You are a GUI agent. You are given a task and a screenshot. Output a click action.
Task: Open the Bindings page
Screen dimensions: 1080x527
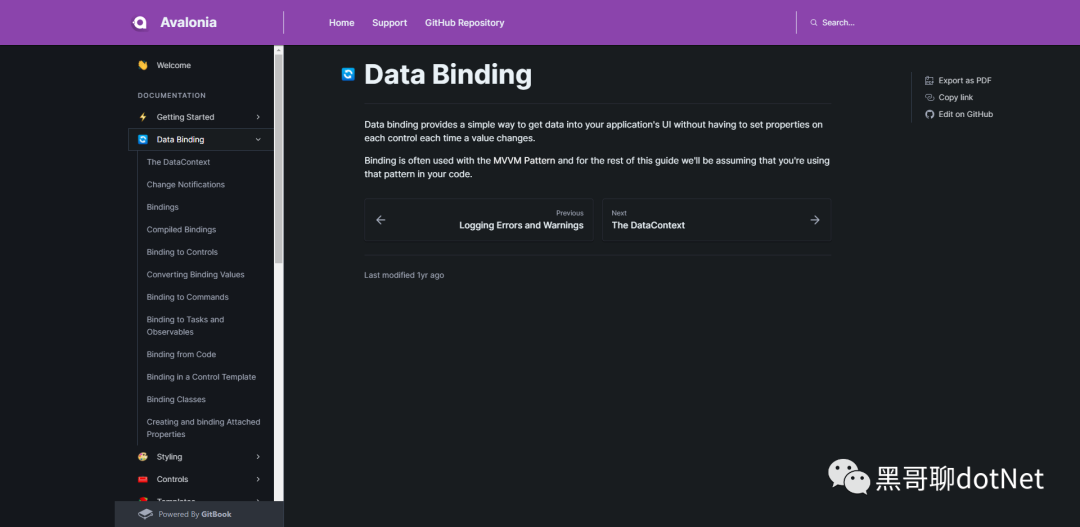(163, 207)
